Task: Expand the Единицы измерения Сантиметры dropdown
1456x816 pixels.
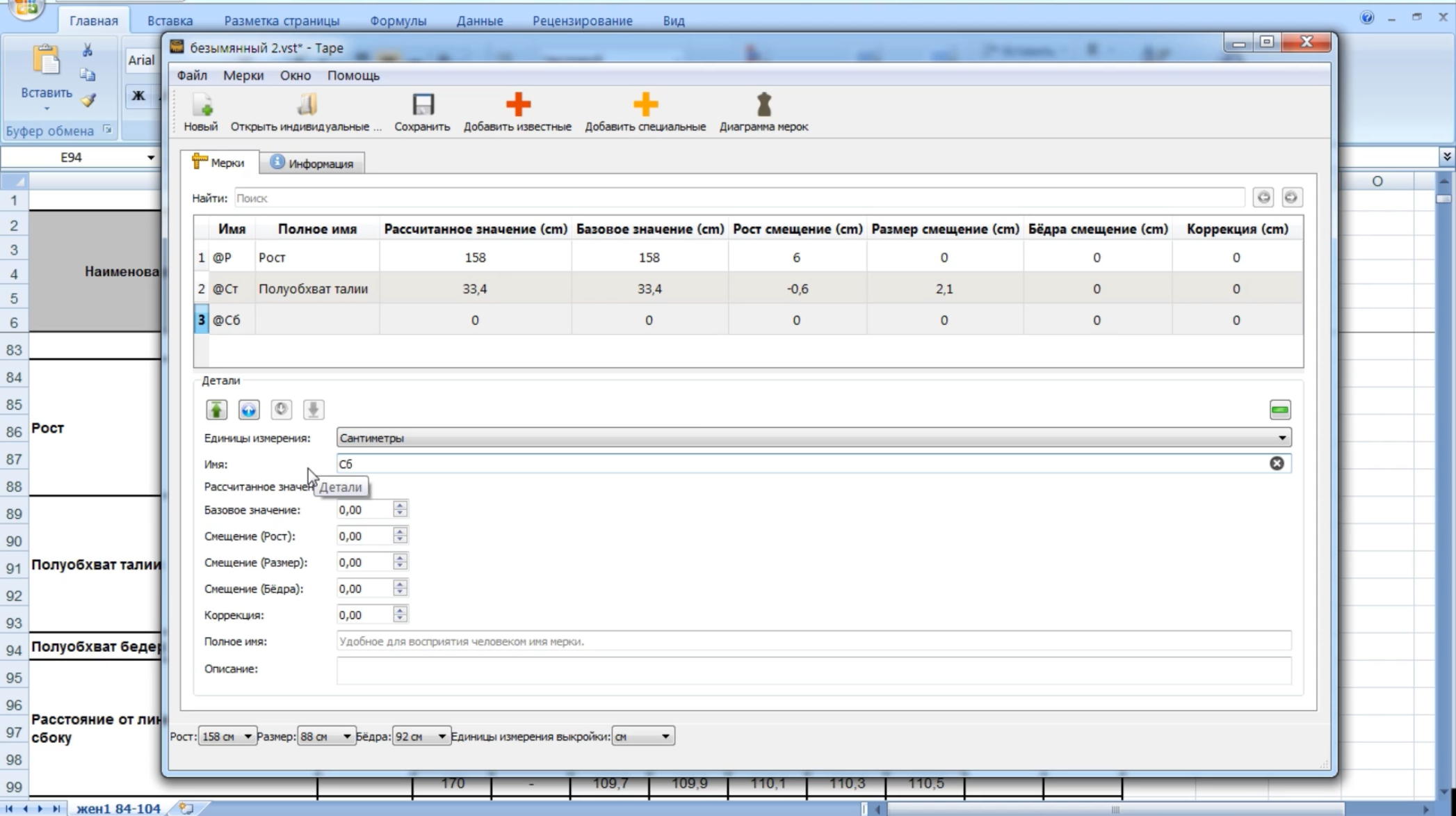Action: click(x=814, y=438)
